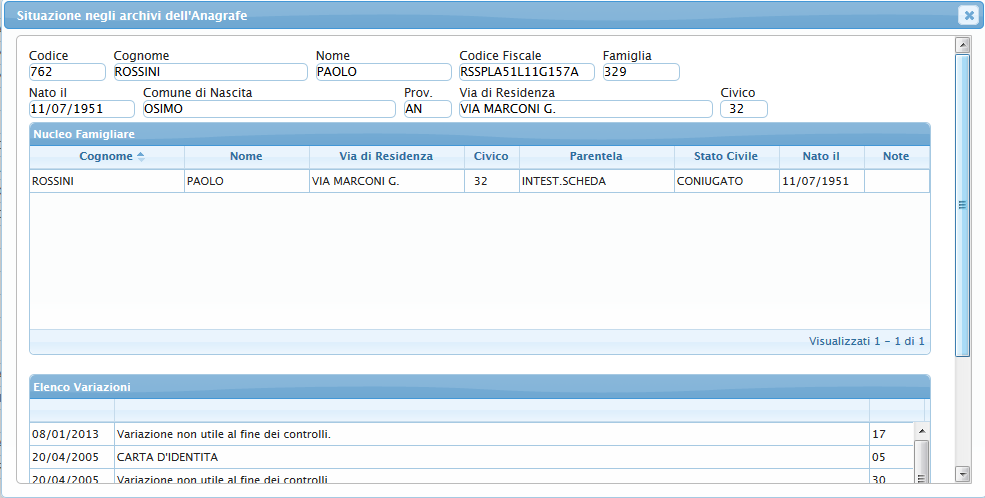Click the main scrollbar down arrow
Viewport: 985px width, 498px height.
(x=962, y=473)
